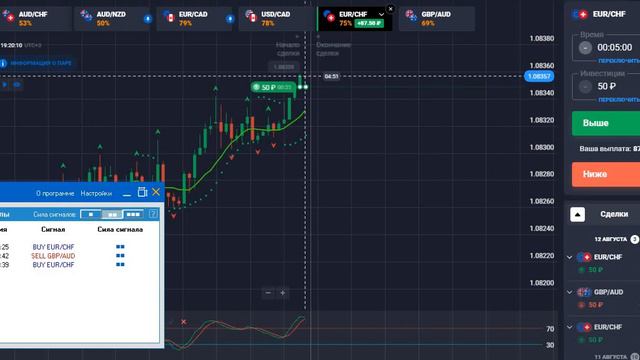
Task: Expand the GBP/AUD deal entry
Action: tap(570, 292)
